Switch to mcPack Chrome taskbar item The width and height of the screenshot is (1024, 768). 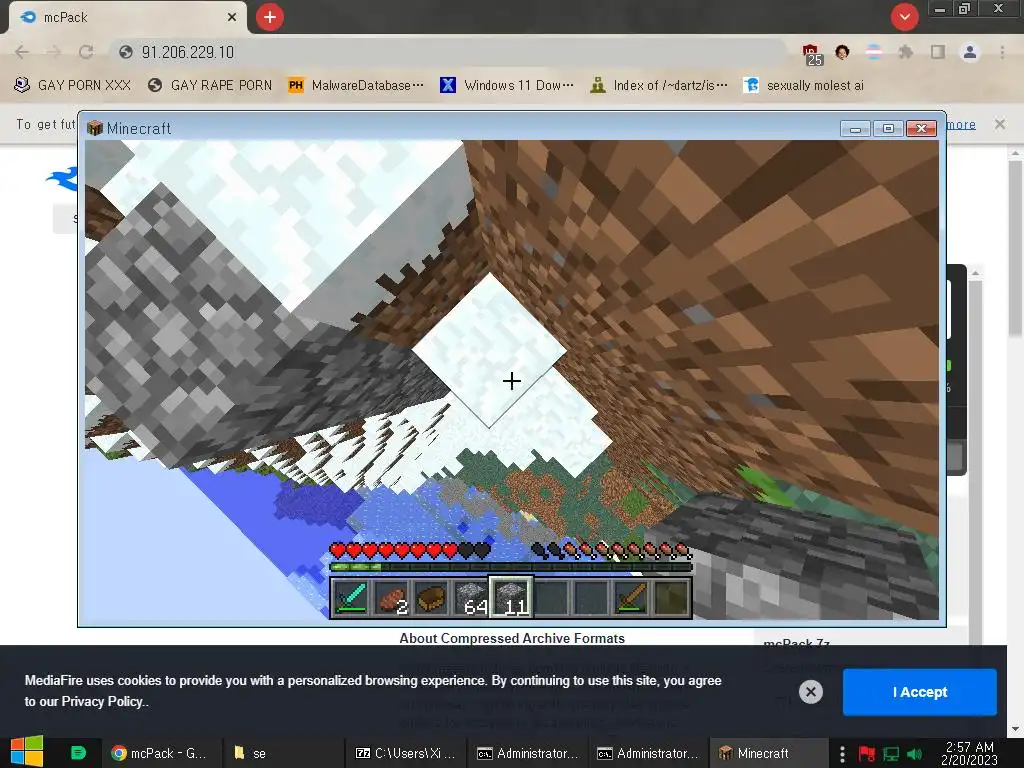coord(160,753)
